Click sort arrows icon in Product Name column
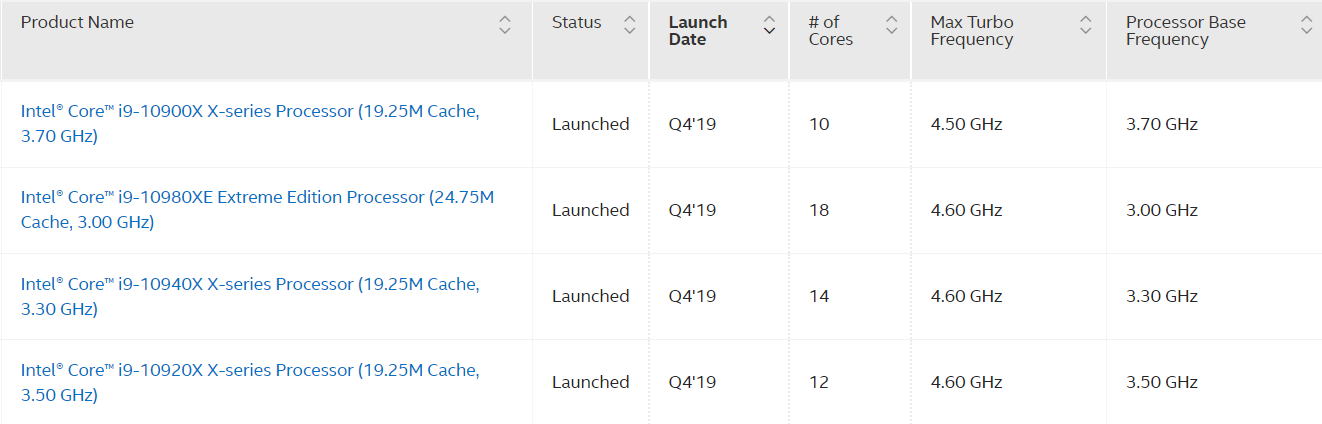The width and height of the screenshot is (1322, 424). click(505, 26)
